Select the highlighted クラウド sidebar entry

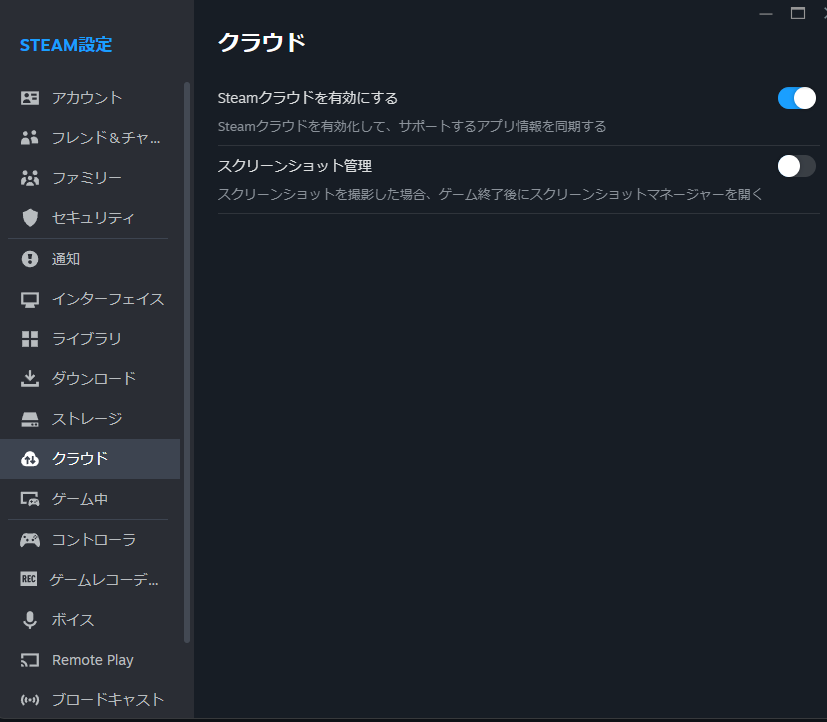80,459
